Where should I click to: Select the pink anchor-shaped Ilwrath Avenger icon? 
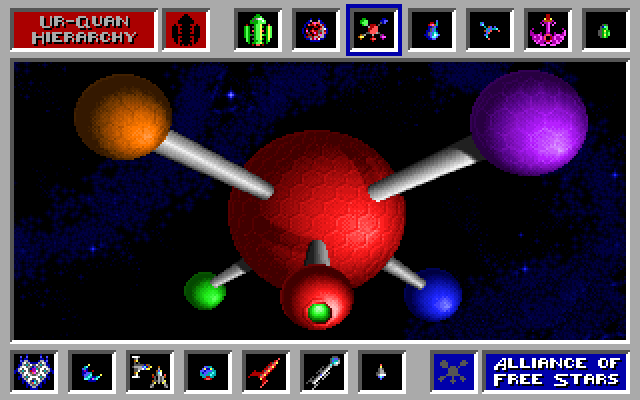tap(548, 30)
